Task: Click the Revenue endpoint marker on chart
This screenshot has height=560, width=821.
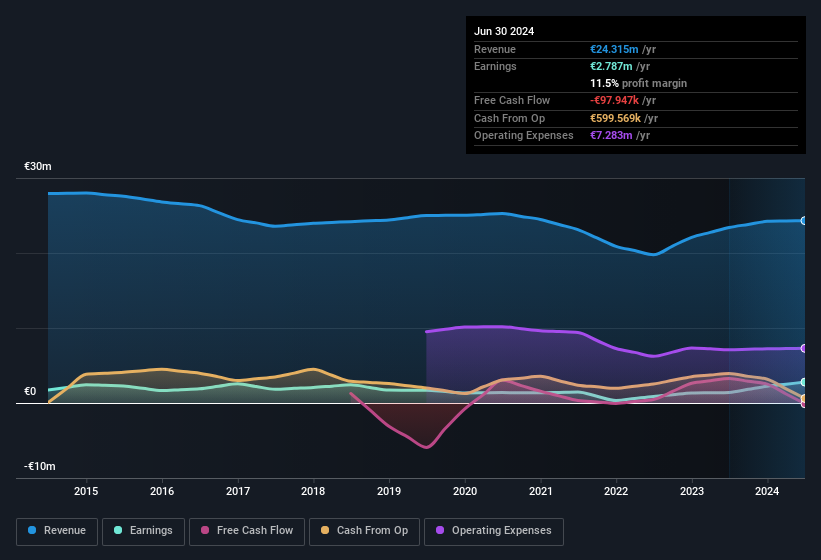Action: [x=804, y=221]
